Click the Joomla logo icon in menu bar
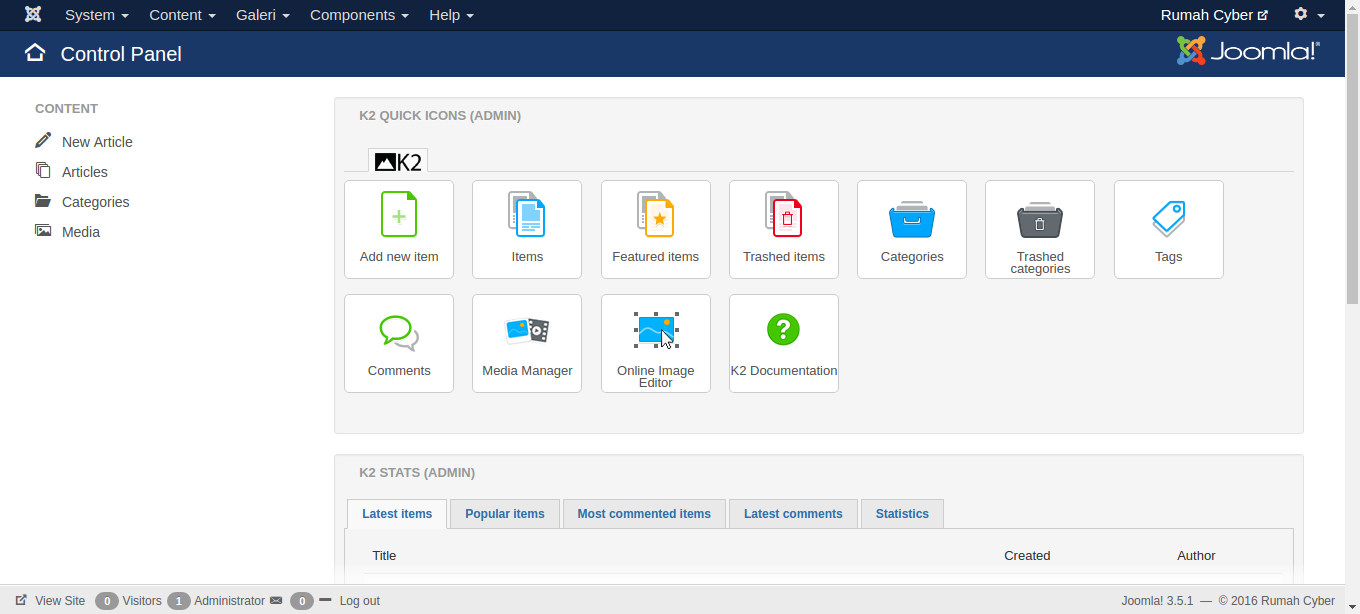1360x614 pixels. 33,15
